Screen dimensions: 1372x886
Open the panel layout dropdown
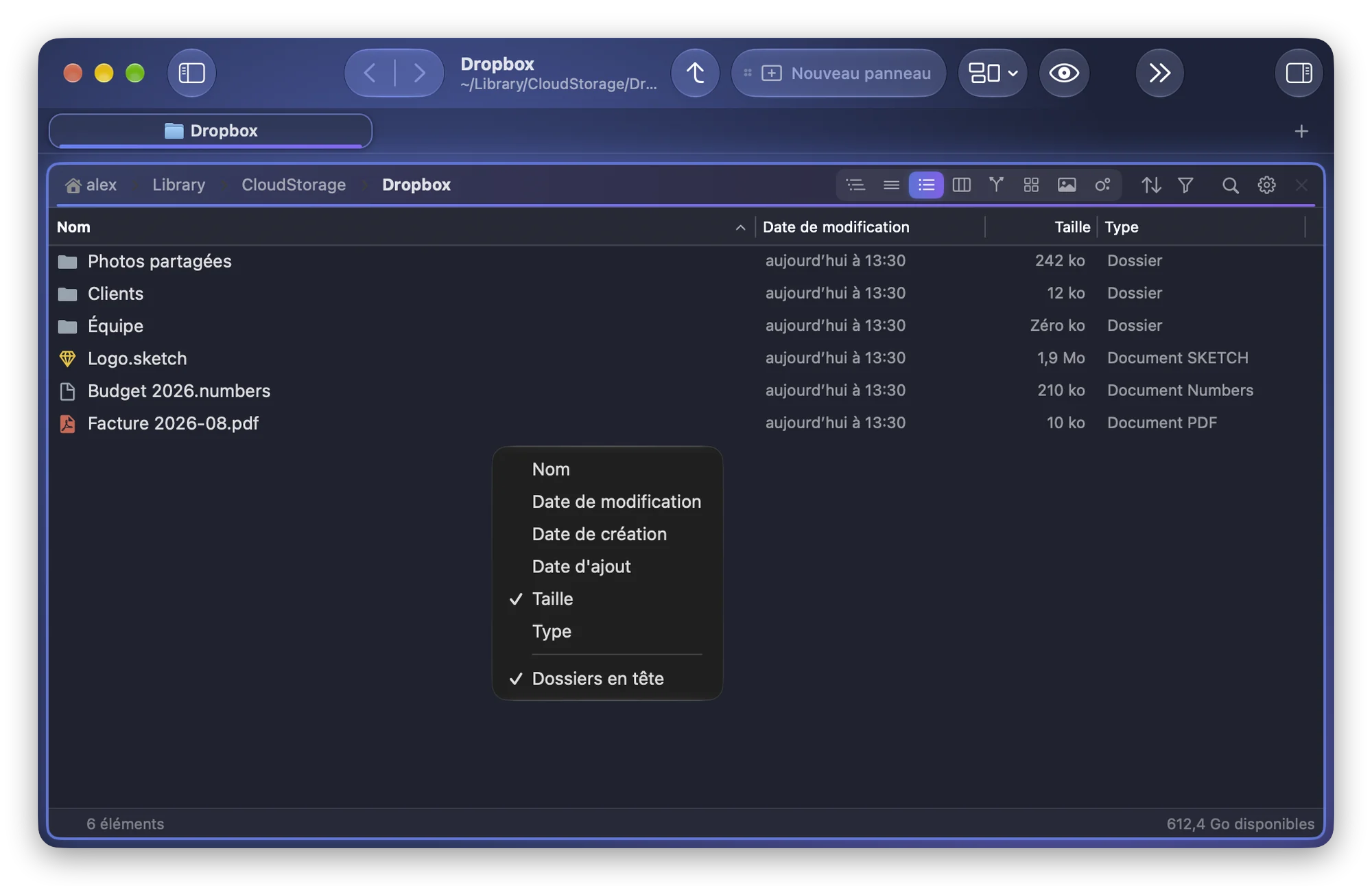[993, 73]
